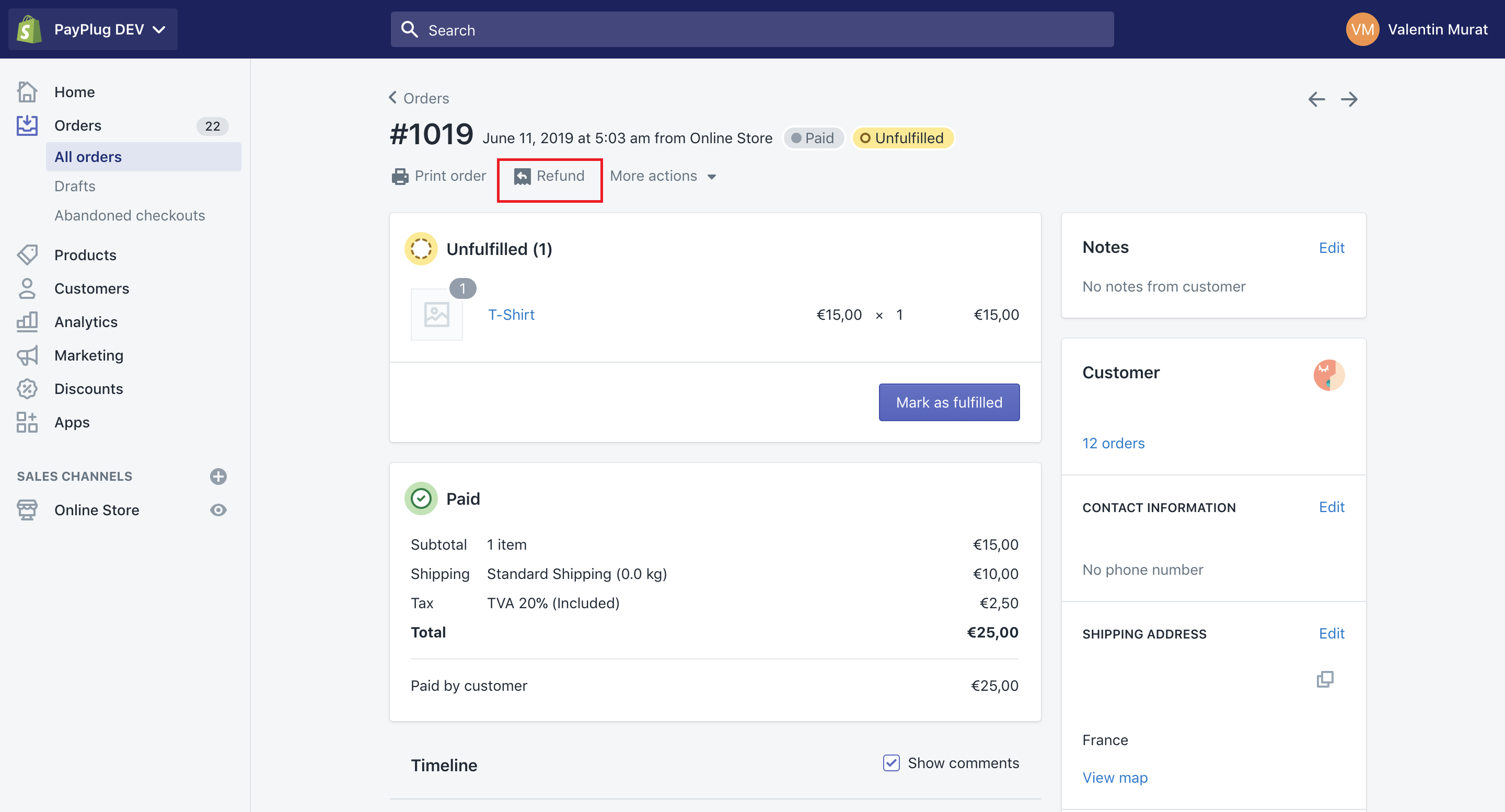Screen dimensions: 1505x812
Task: Go to previous order with left arrow
Action: (1316, 99)
